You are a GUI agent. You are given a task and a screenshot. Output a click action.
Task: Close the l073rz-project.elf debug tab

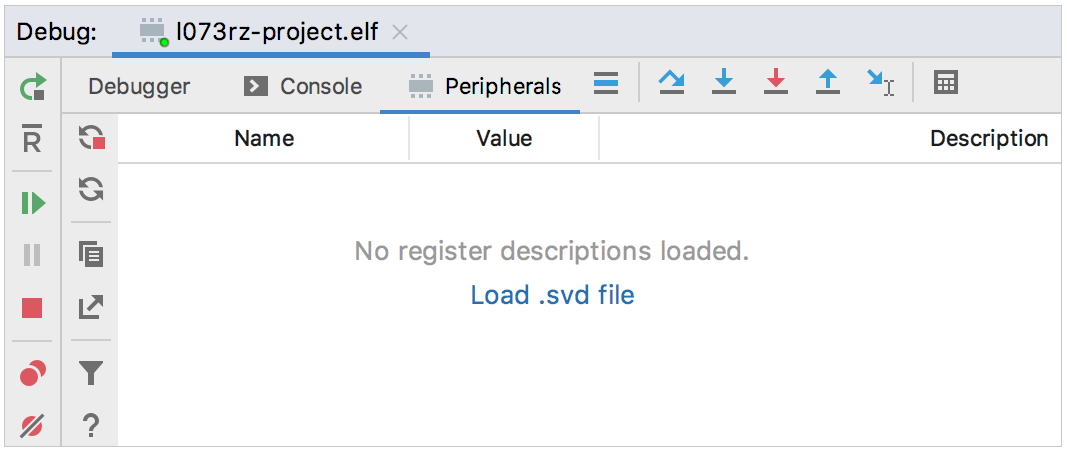pyautogui.click(x=400, y=33)
